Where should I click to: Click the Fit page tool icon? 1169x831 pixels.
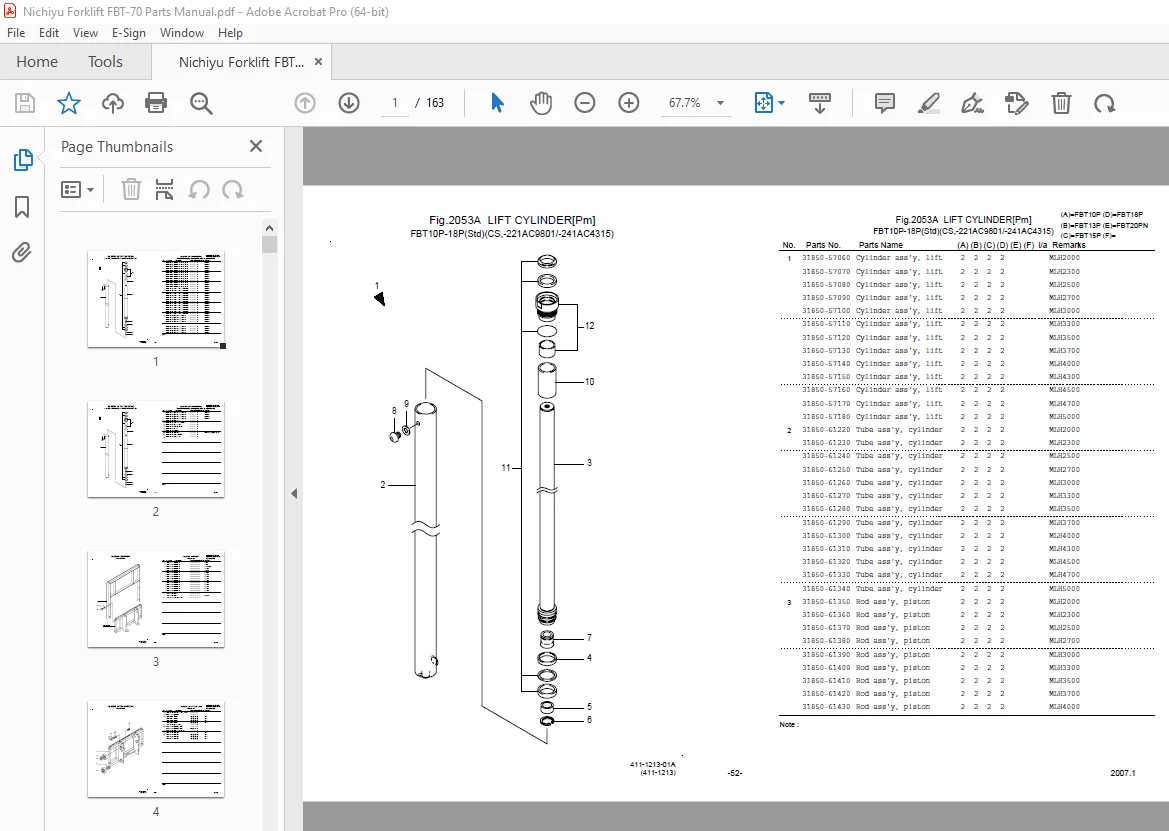764,103
